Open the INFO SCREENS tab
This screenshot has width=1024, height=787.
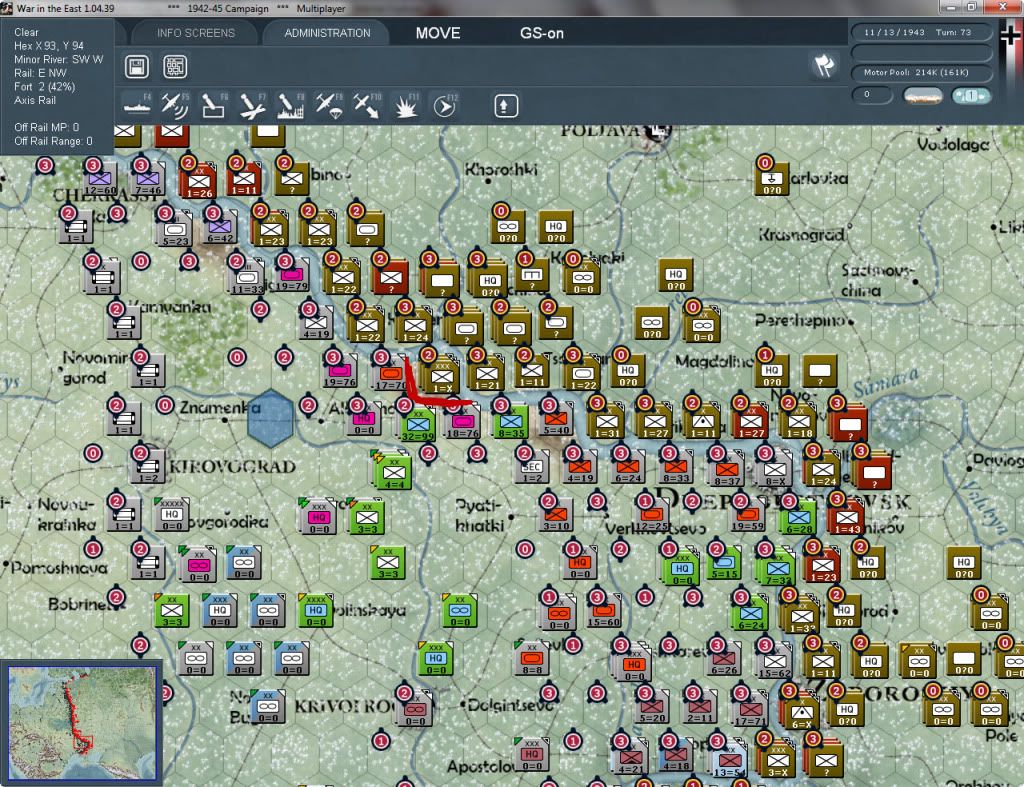195,33
